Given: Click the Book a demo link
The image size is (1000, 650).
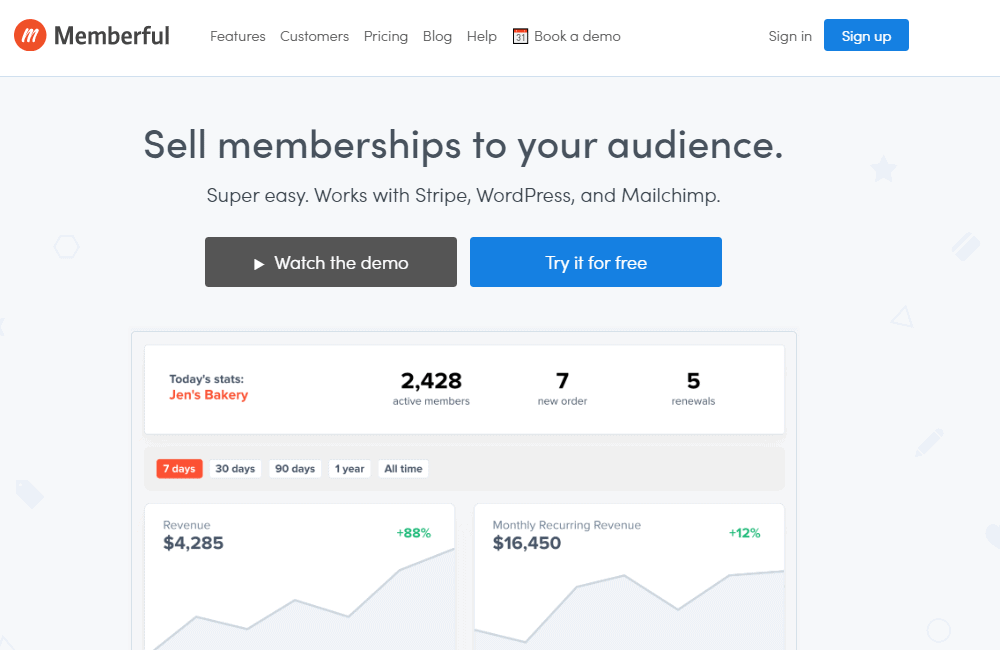Looking at the screenshot, I should 577,36.
